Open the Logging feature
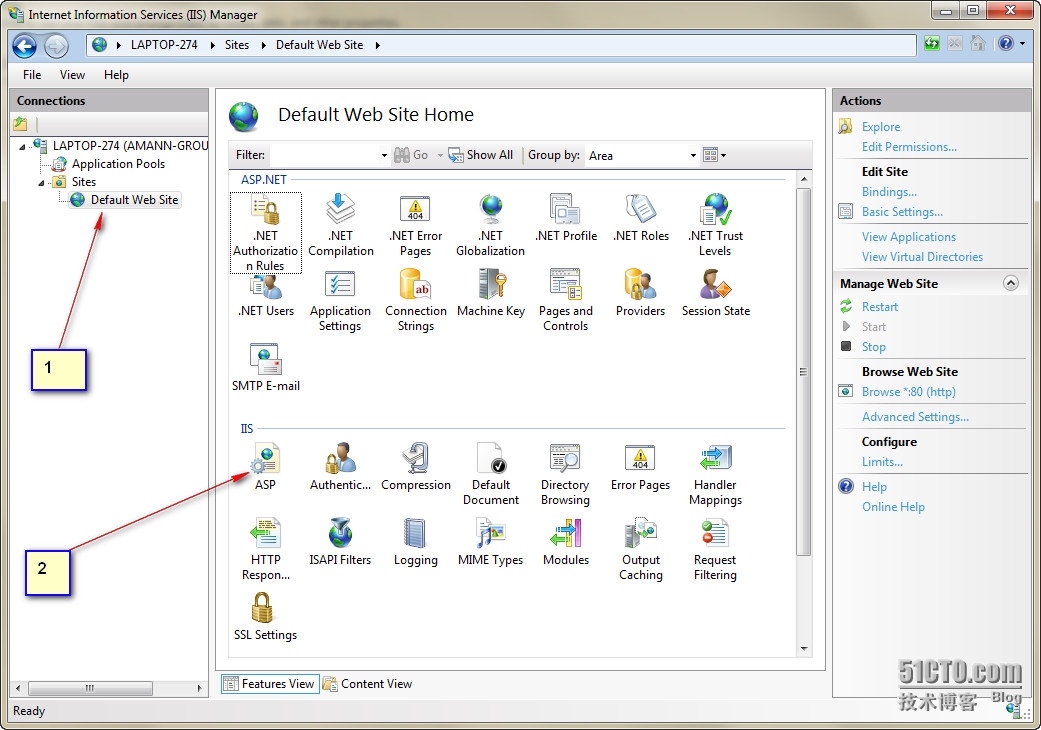 tap(416, 542)
